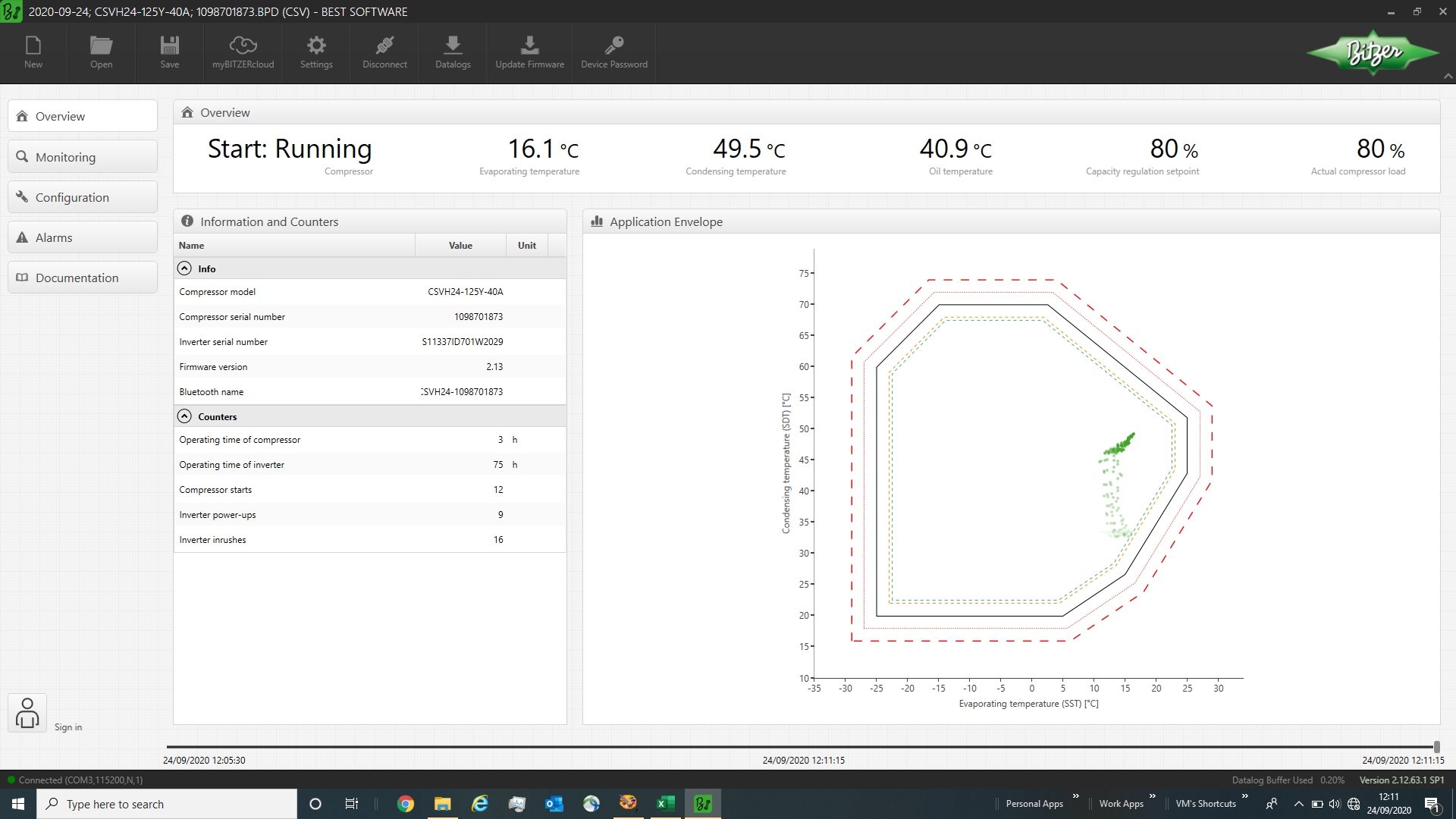This screenshot has width=1456, height=819.
Task: Click Firmware version value 2.13
Action: (494, 367)
